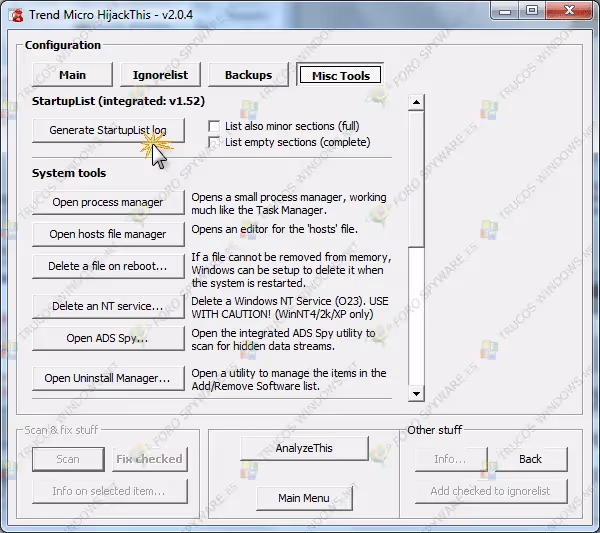Click Info on selected item button

110,491
